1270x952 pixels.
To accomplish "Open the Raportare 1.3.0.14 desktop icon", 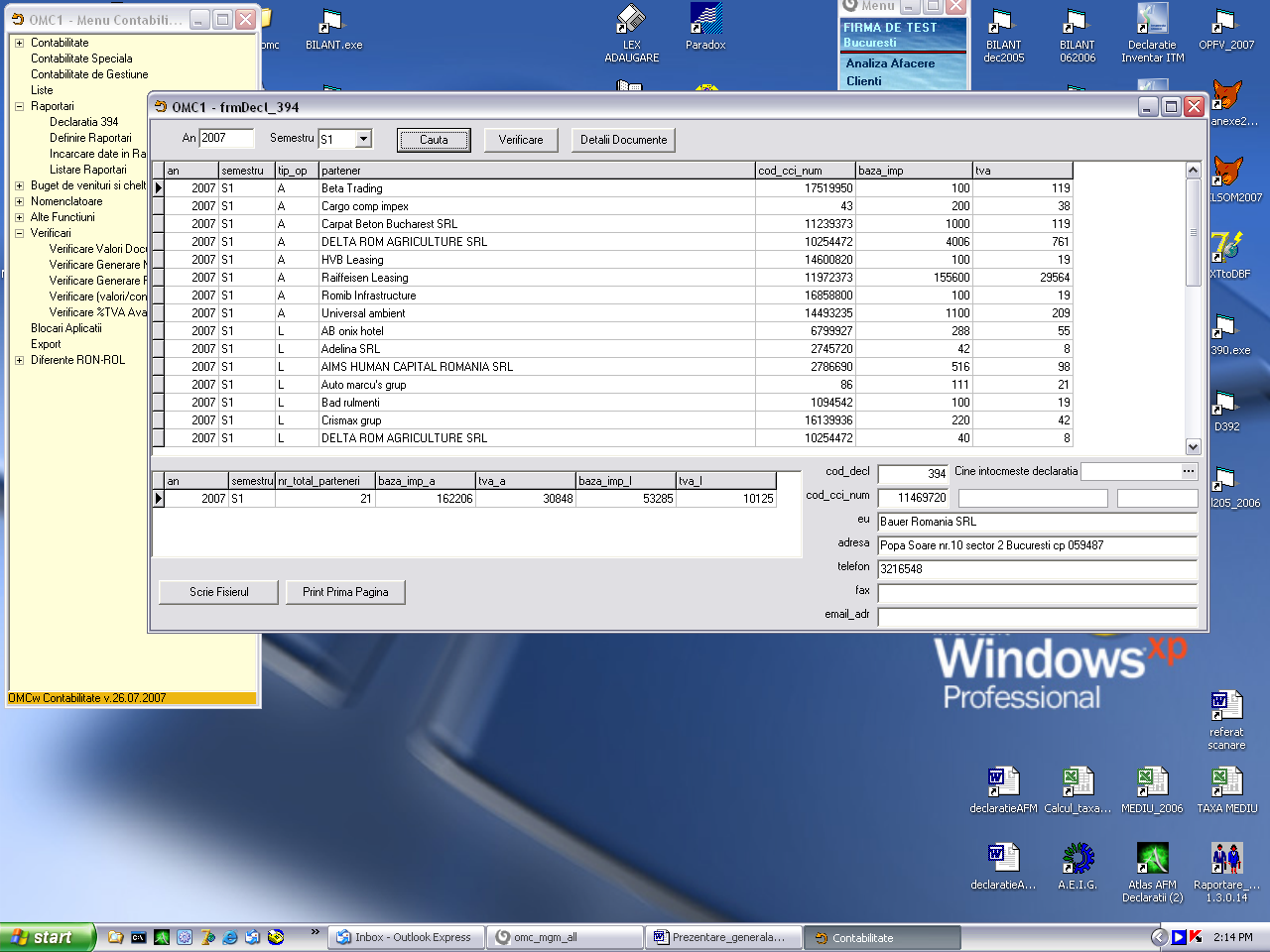I will point(1226,873).
